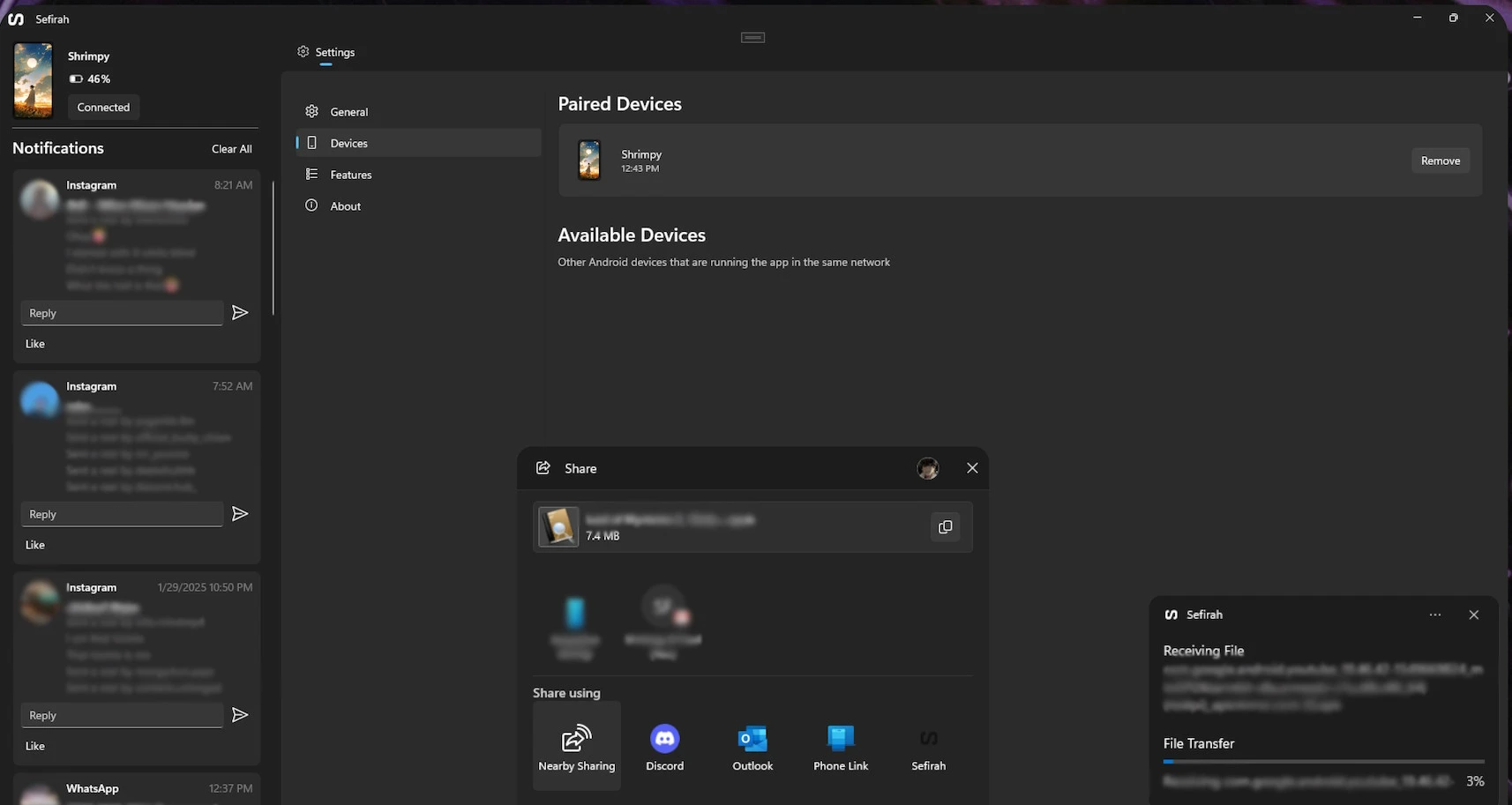Click the 7.4 MB file thumbnail
1512x805 pixels.
point(558,526)
